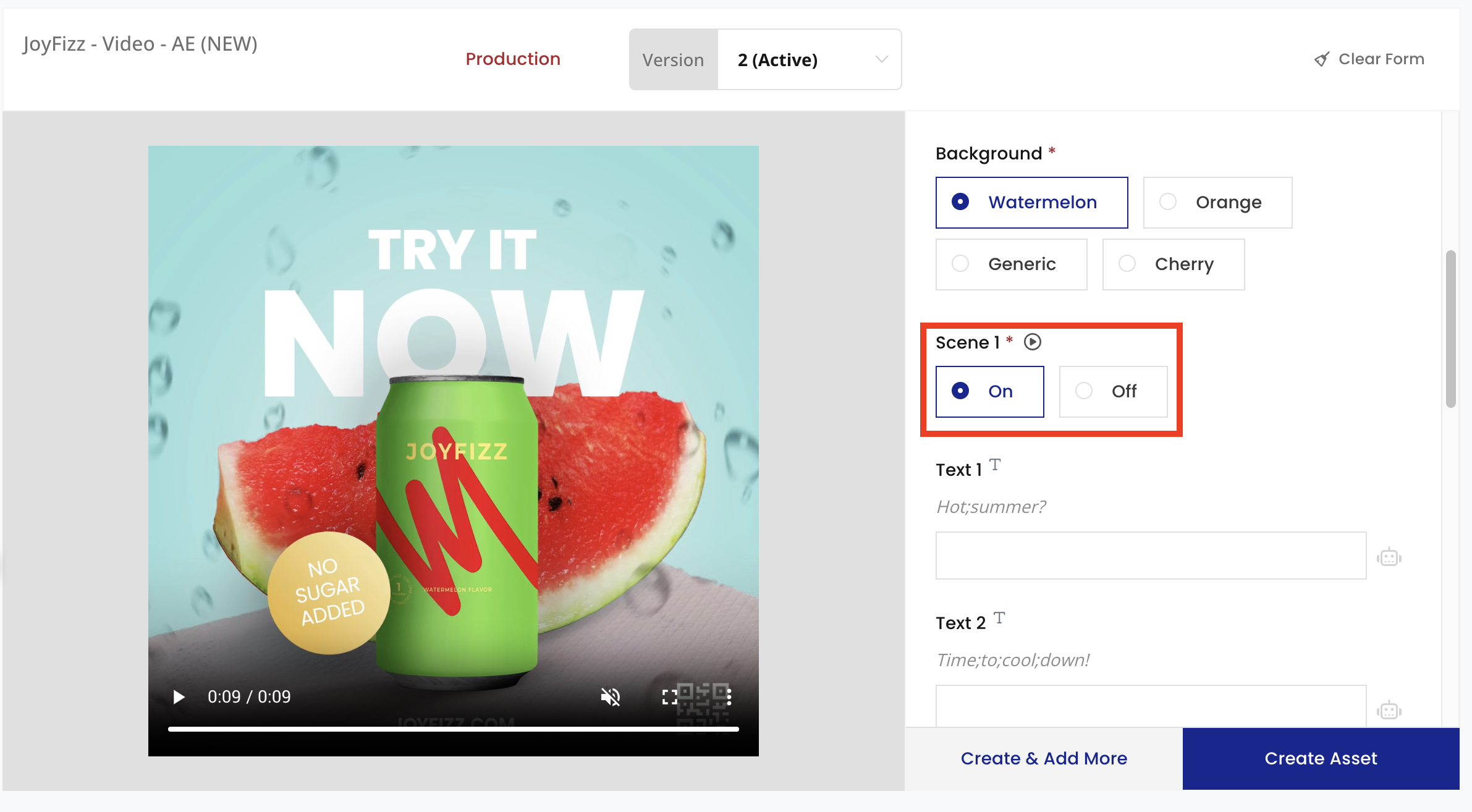Screen dimensions: 1472x812
Task: Click AI robot icon beside Text 1
Action: pos(1389,557)
